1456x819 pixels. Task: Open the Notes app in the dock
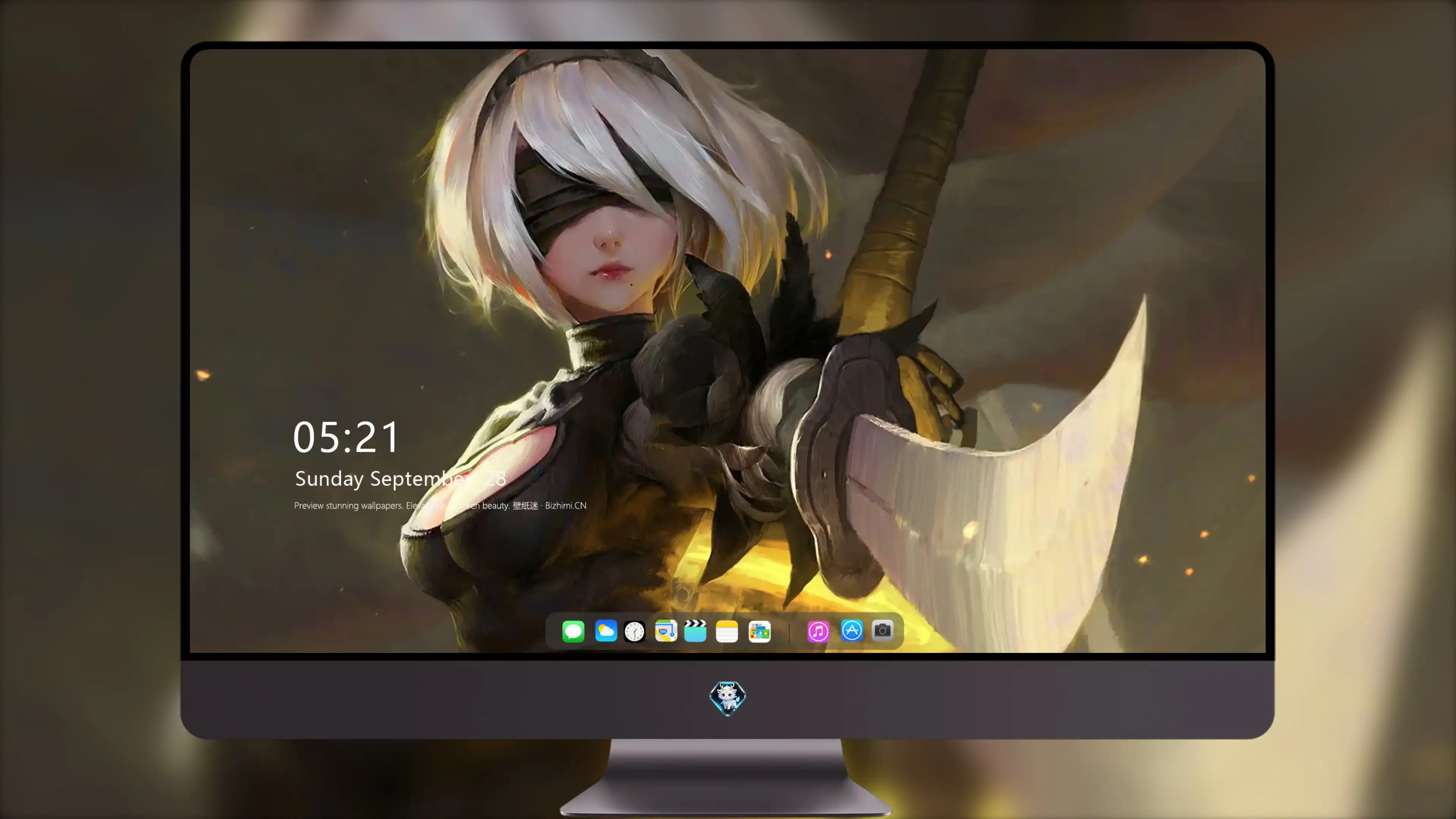click(x=727, y=631)
